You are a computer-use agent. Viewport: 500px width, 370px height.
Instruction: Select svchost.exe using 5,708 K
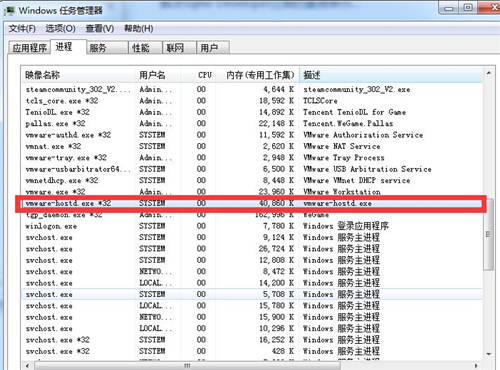click(252, 294)
